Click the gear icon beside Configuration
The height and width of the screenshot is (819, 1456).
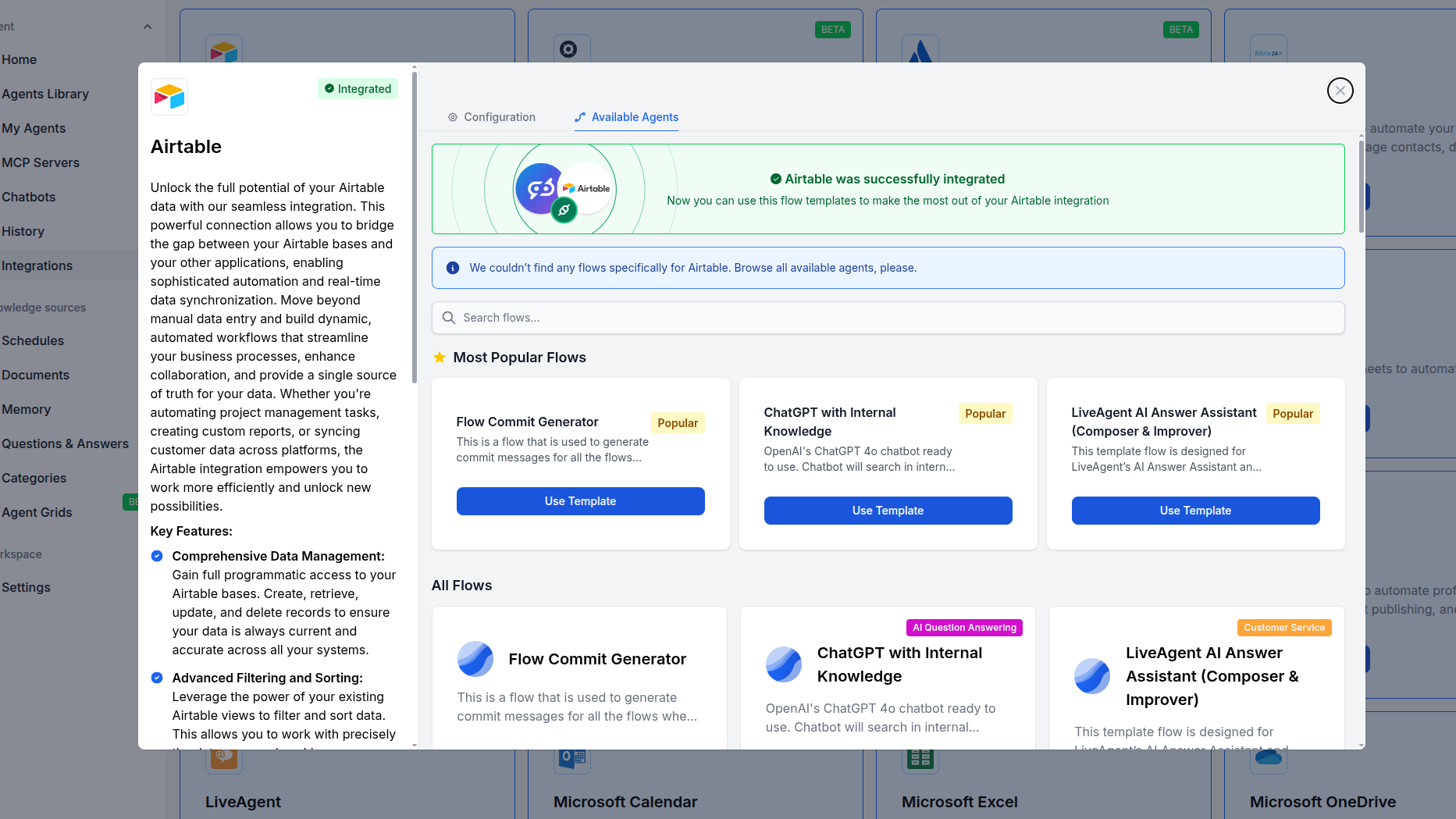pyautogui.click(x=453, y=117)
